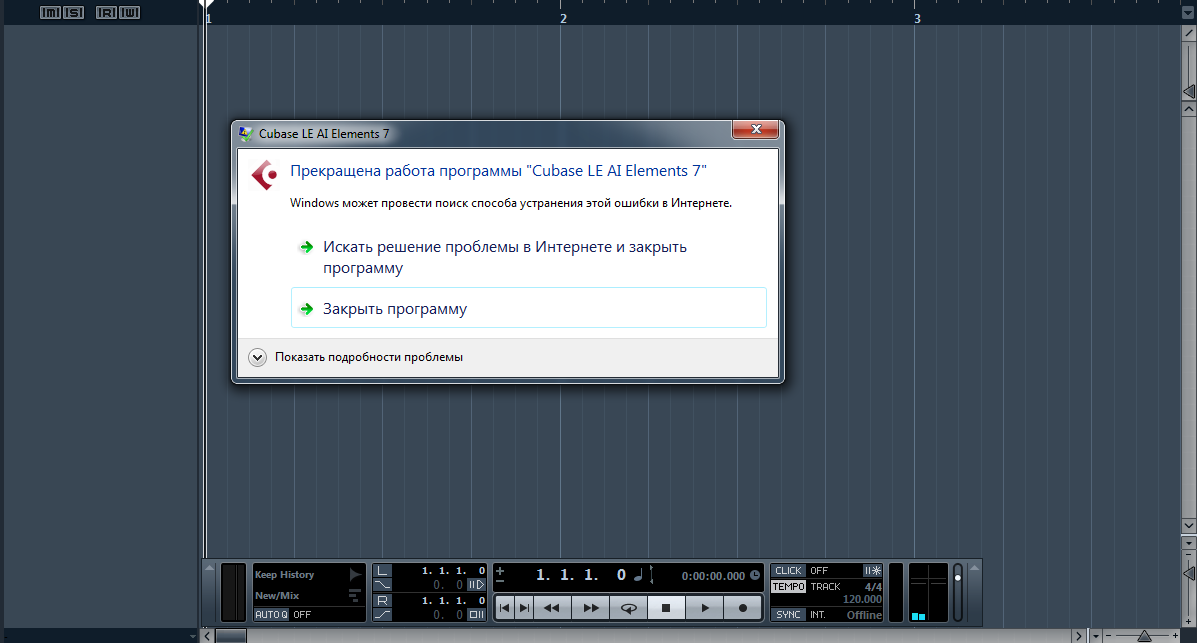The image size is (1197, 643).
Task: Click the Fast Forward transport button
Action: point(590,608)
